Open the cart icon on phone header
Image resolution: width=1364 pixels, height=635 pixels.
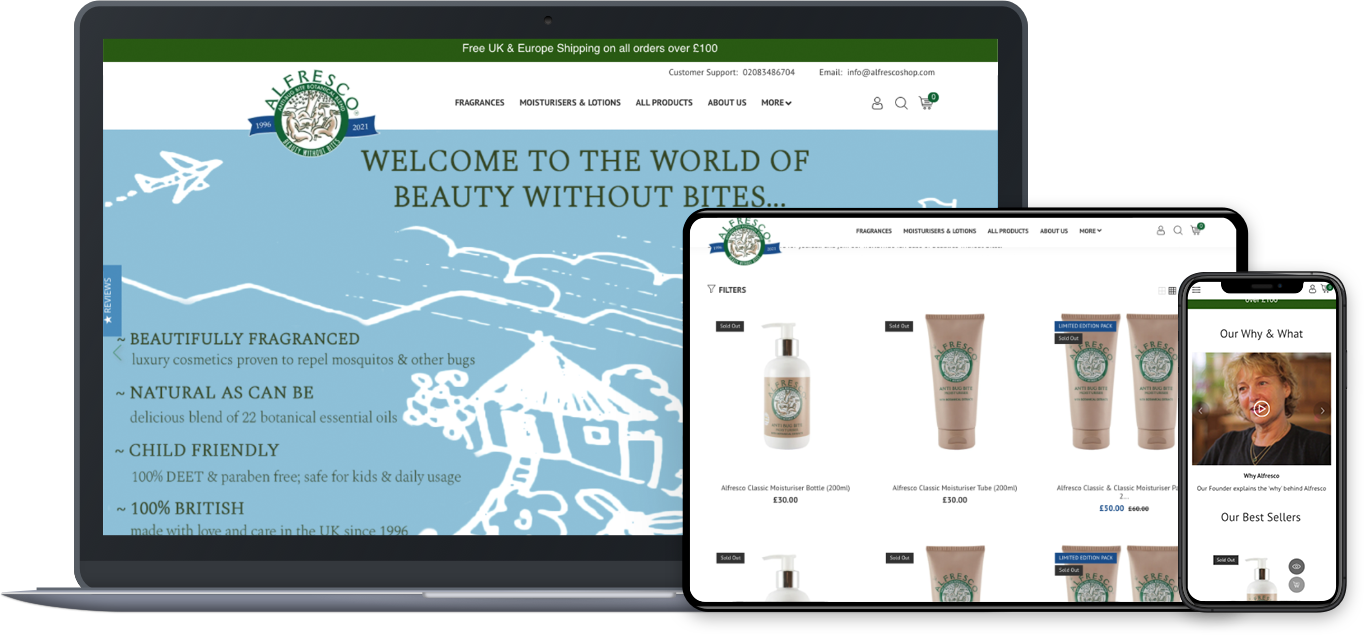point(1326,289)
